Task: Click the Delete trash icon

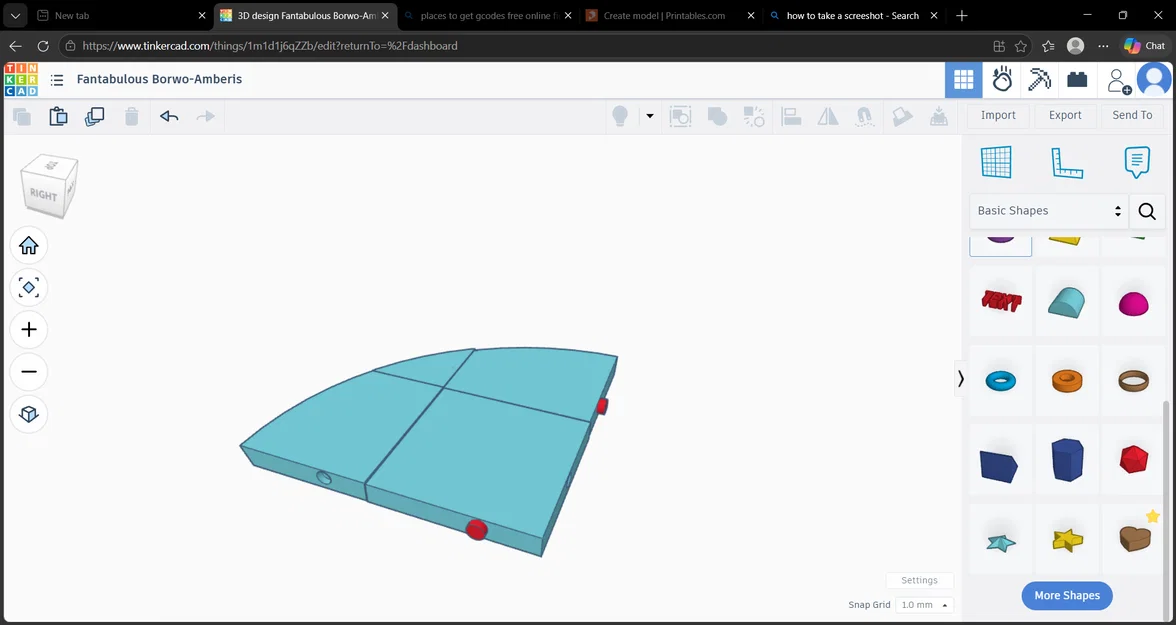Action: 131,116
